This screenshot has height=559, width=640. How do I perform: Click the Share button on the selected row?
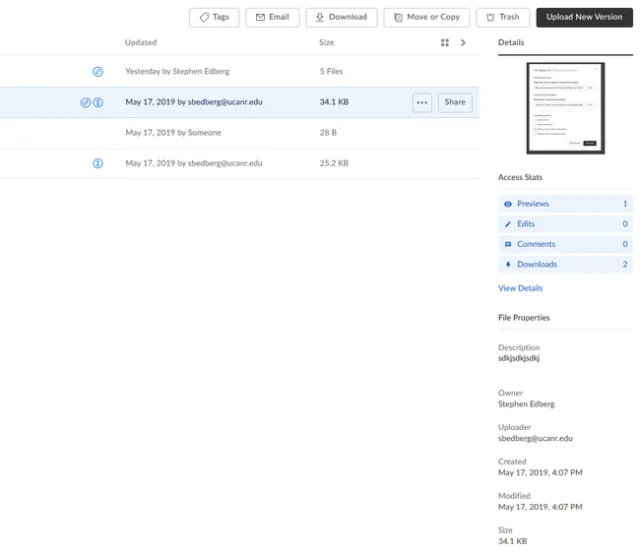[x=455, y=102]
